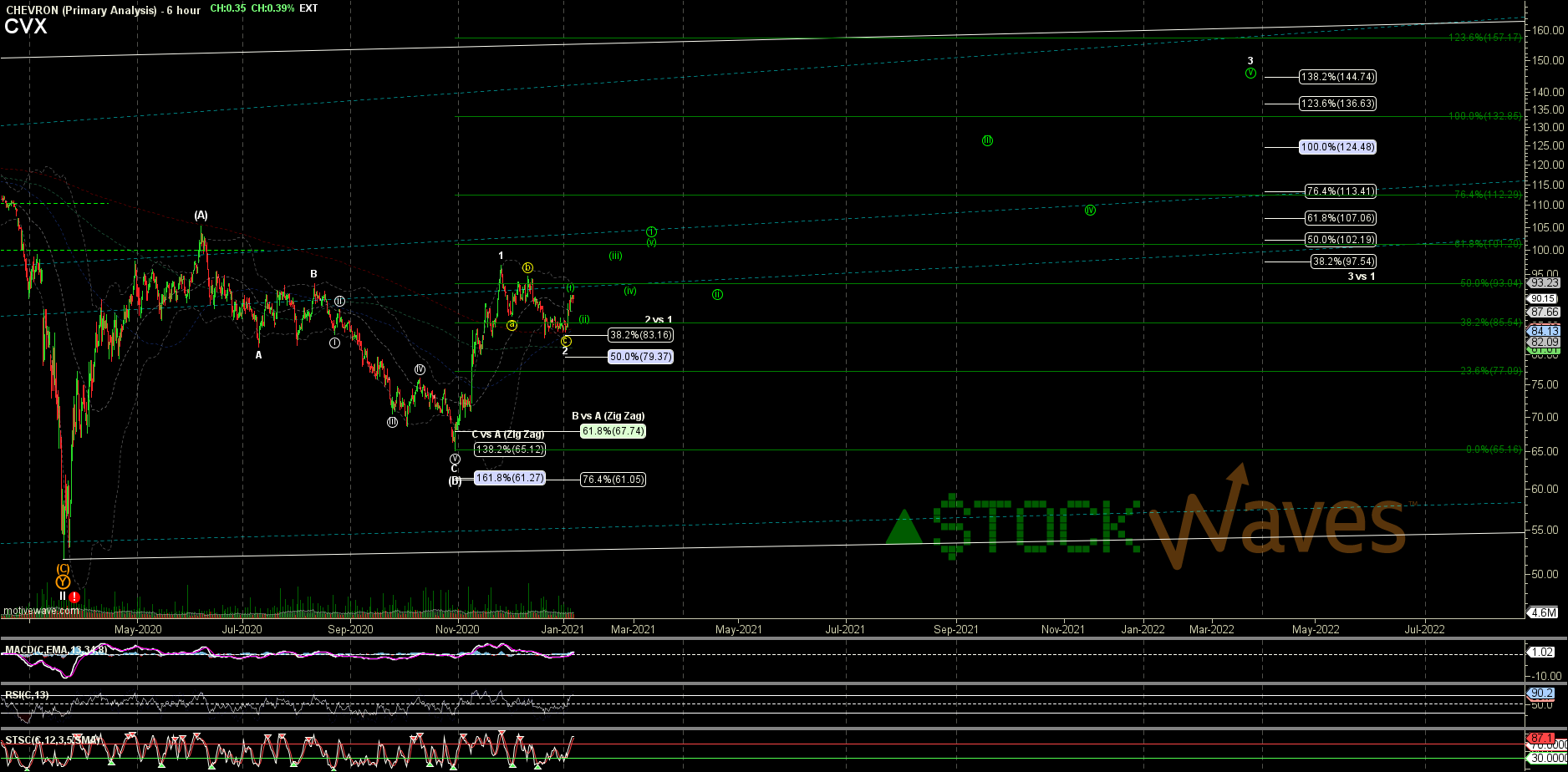1568x772 pixels.
Task: Select green circled ii projection marker
Action: coord(717,294)
